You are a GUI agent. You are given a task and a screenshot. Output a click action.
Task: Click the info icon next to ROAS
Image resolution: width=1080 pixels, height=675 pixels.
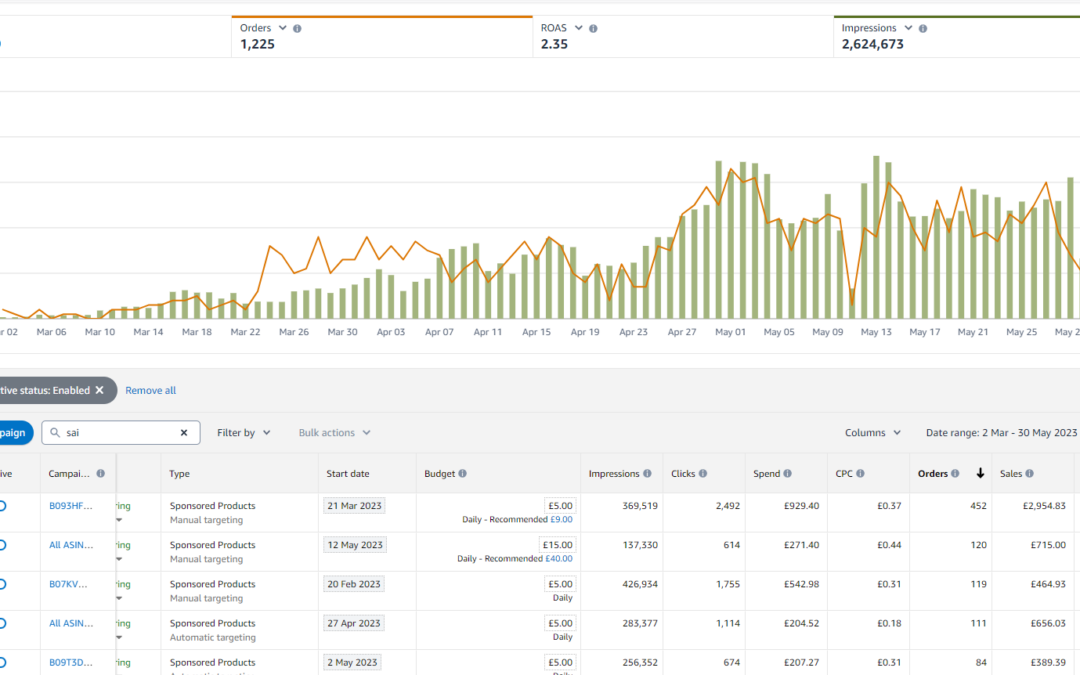pos(593,29)
